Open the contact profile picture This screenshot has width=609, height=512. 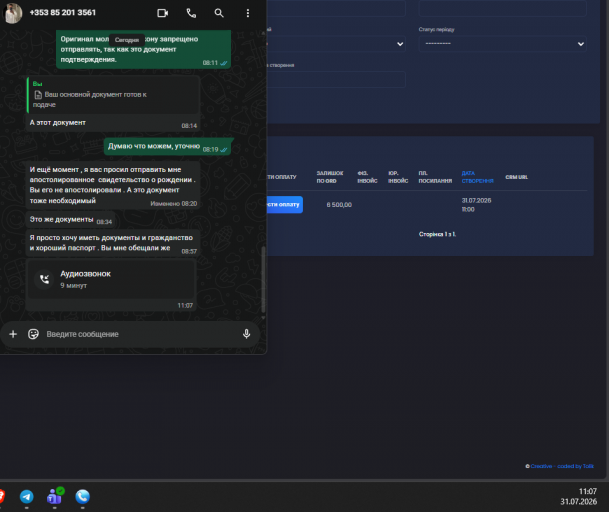(12, 13)
